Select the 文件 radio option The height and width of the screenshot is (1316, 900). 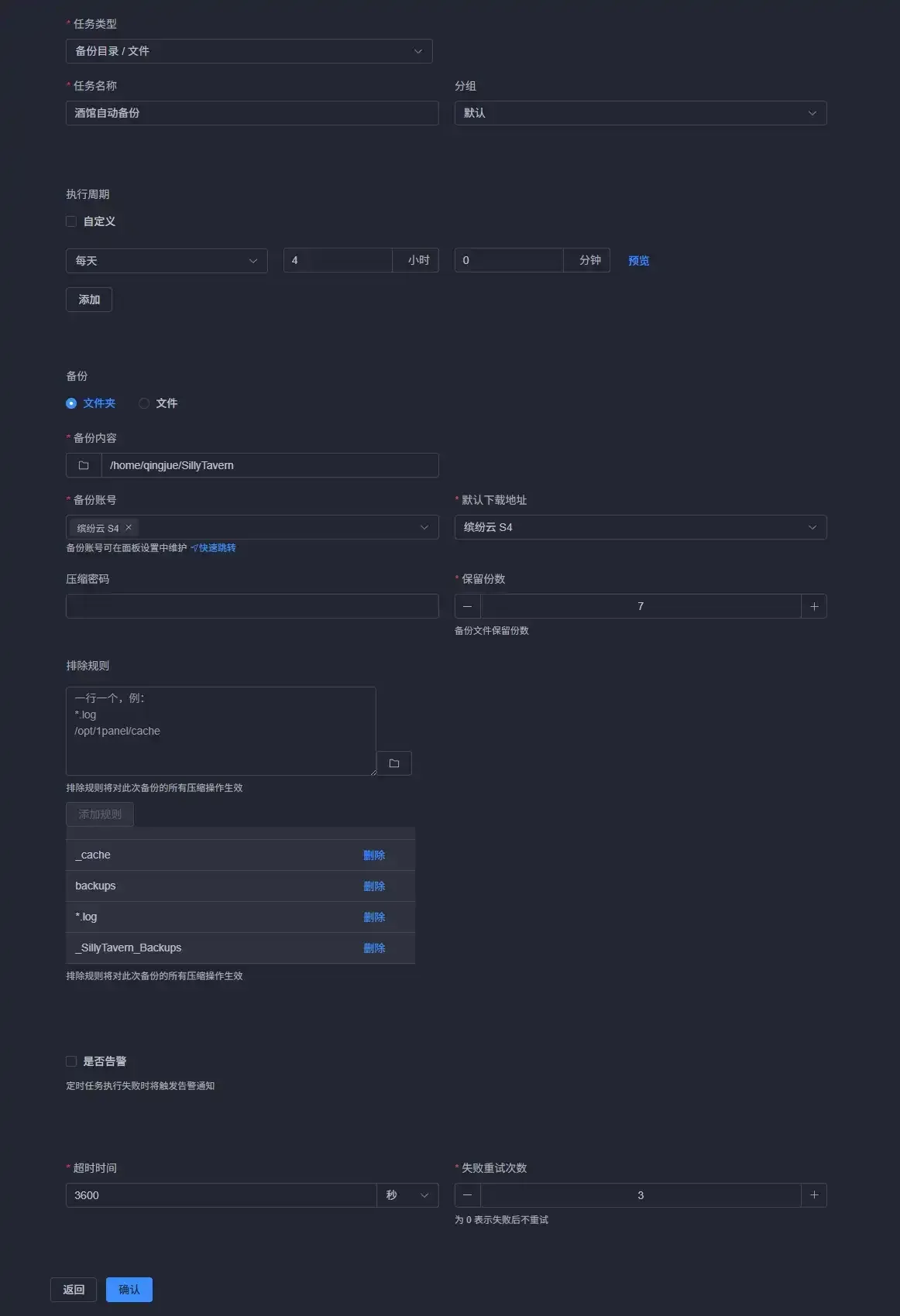click(x=145, y=403)
